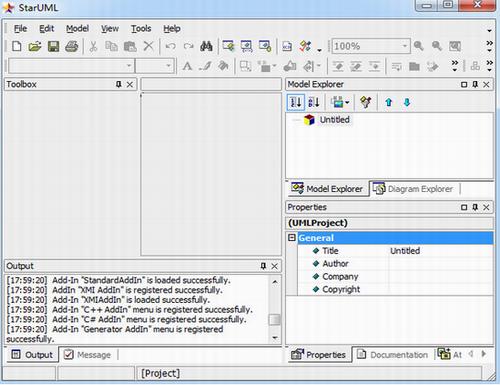Viewport: 500px width, 385px height.
Task: Switch to the Diagram Explorer tab
Action: pyautogui.click(x=413, y=189)
